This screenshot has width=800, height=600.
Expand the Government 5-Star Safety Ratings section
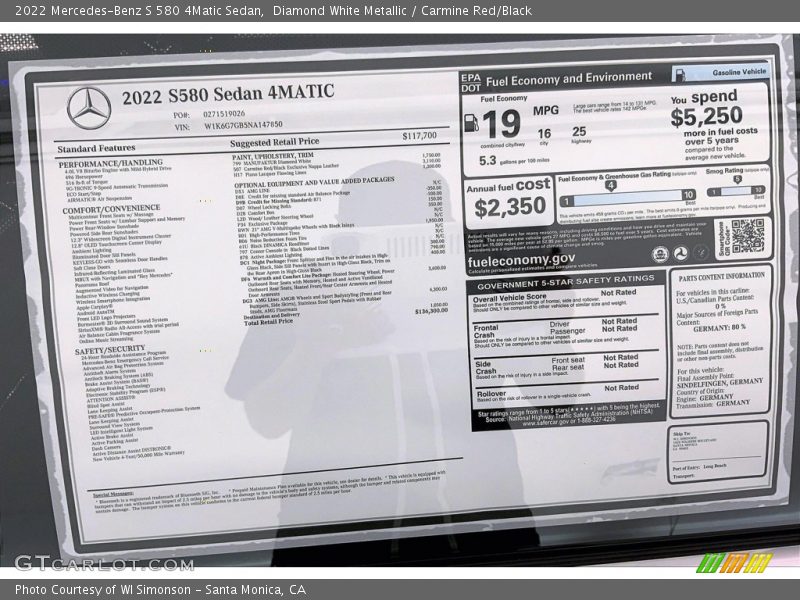(557, 283)
